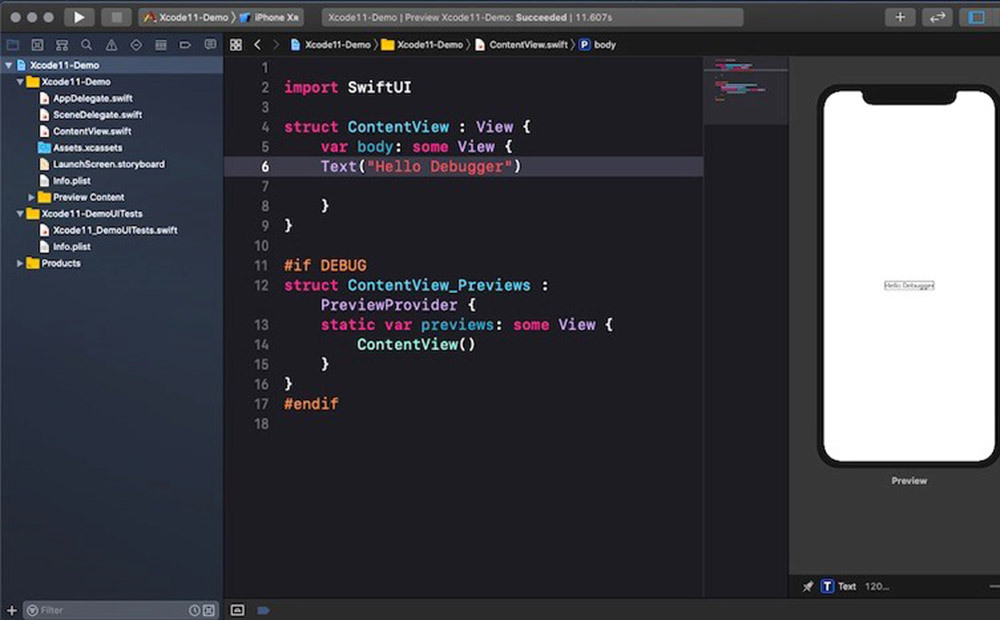
Task: Toggle the debug area at bottom bar
Action: click(237, 609)
